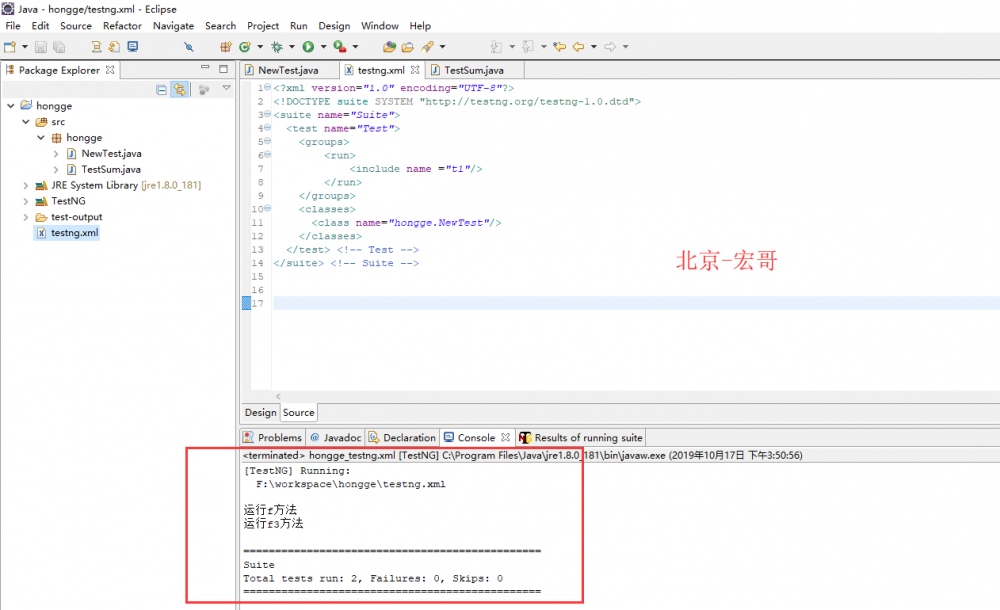Open the Debug dropdown arrow
The height and width of the screenshot is (610, 1000).
point(292,47)
